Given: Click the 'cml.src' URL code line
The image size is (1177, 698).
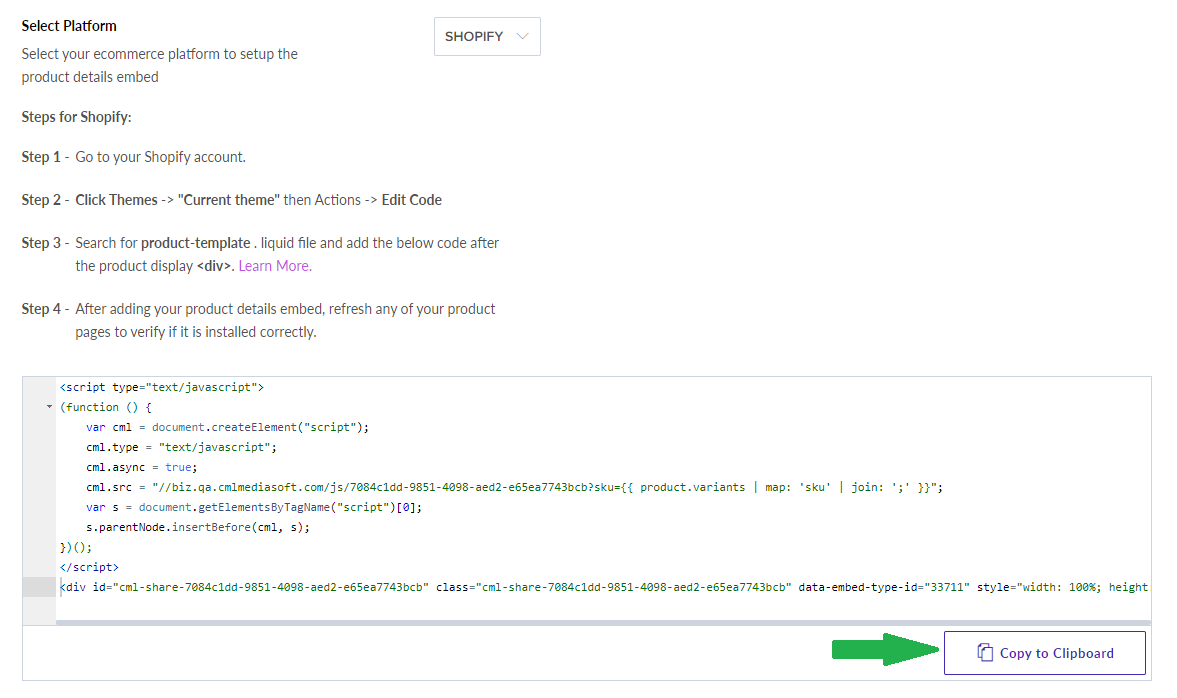Looking at the screenshot, I should (x=514, y=487).
